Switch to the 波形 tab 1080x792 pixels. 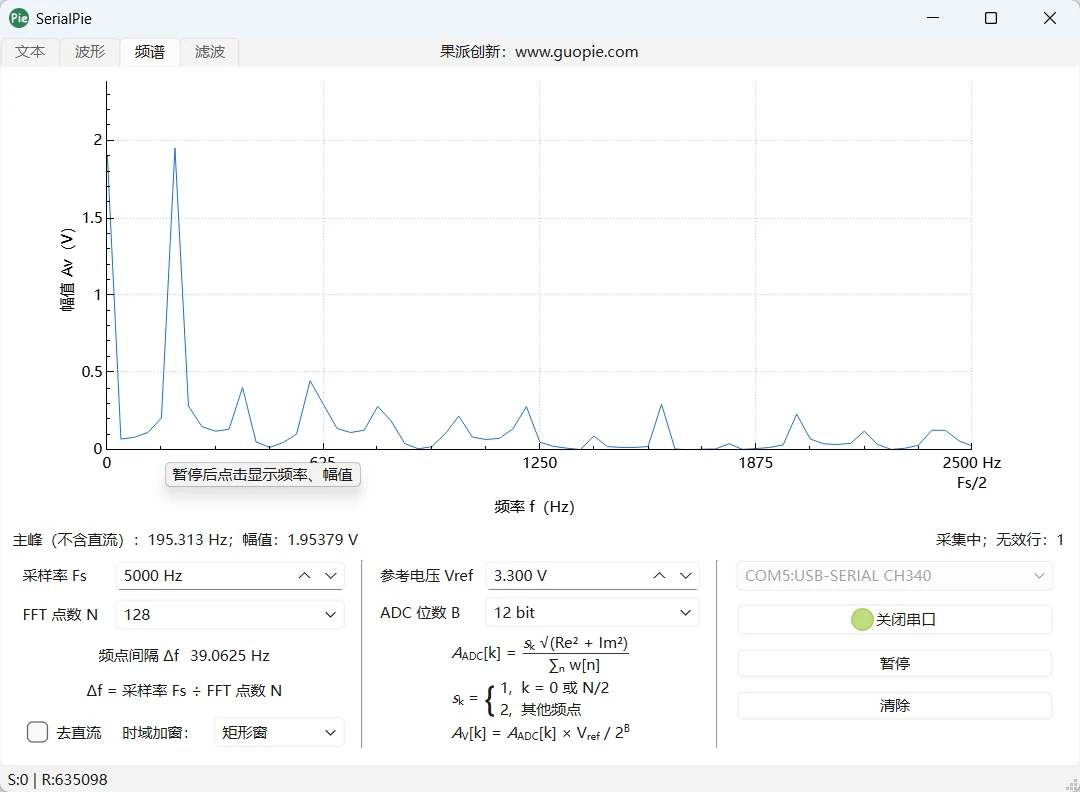pos(90,52)
